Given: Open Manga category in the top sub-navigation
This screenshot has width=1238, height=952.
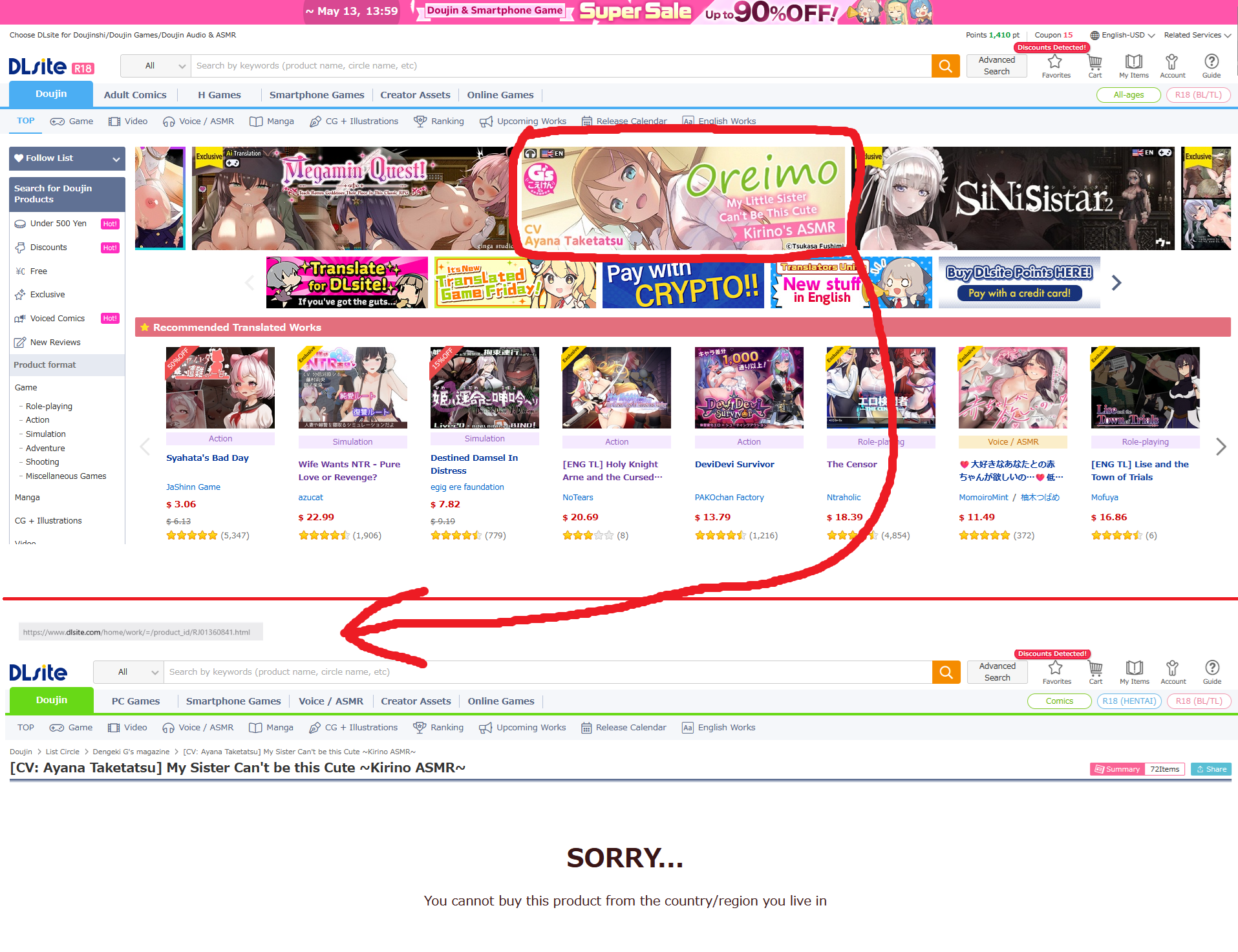Looking at the screenshot, I should [x=272, y=121].
